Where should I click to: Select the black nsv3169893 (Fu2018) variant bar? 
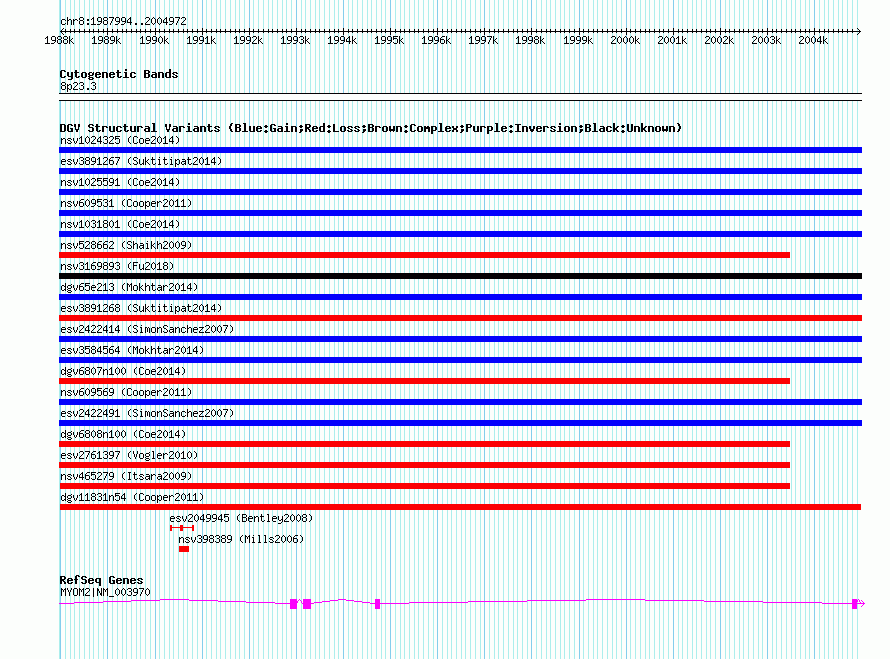click(460, 276)
